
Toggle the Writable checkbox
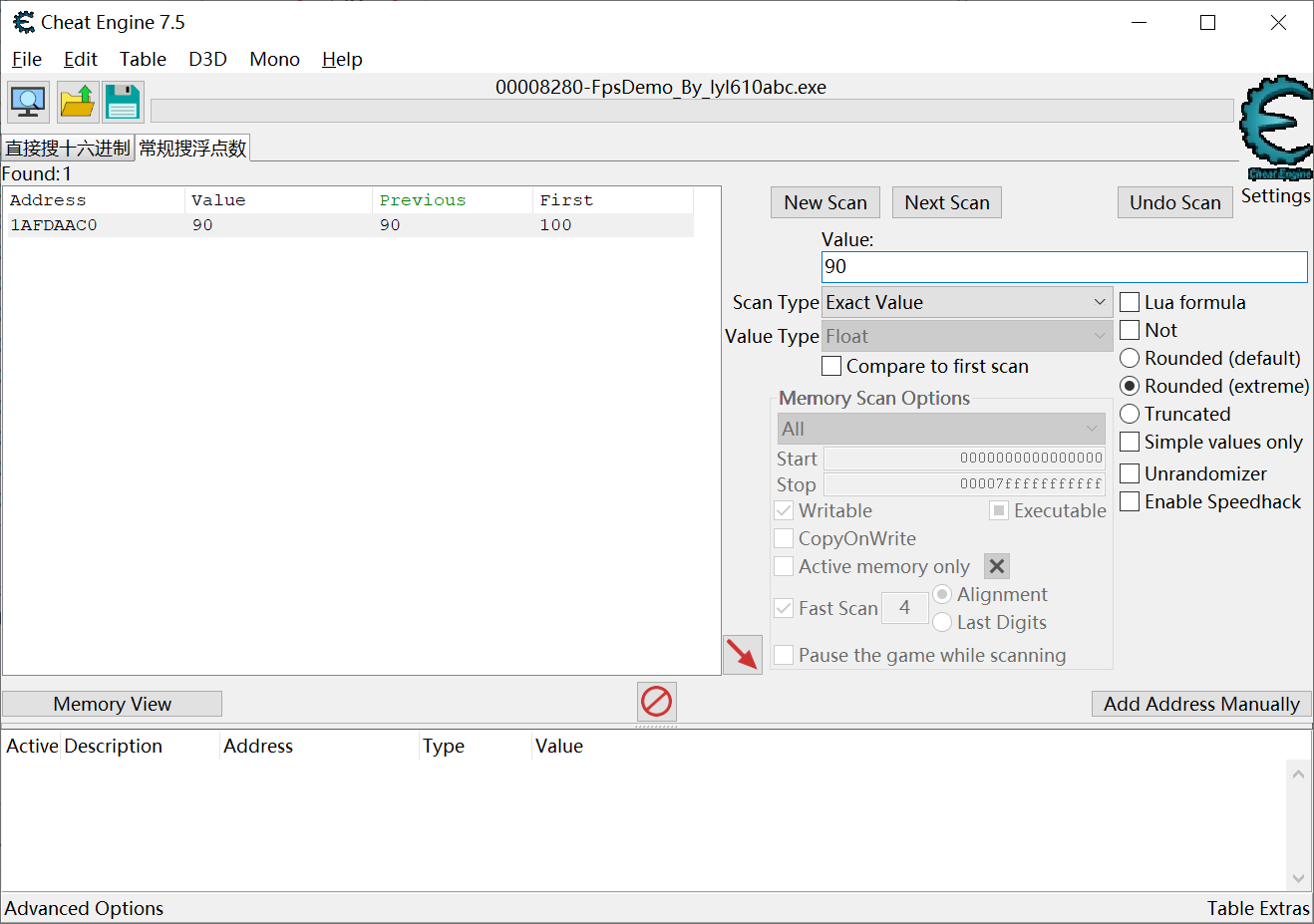(785, 510)
